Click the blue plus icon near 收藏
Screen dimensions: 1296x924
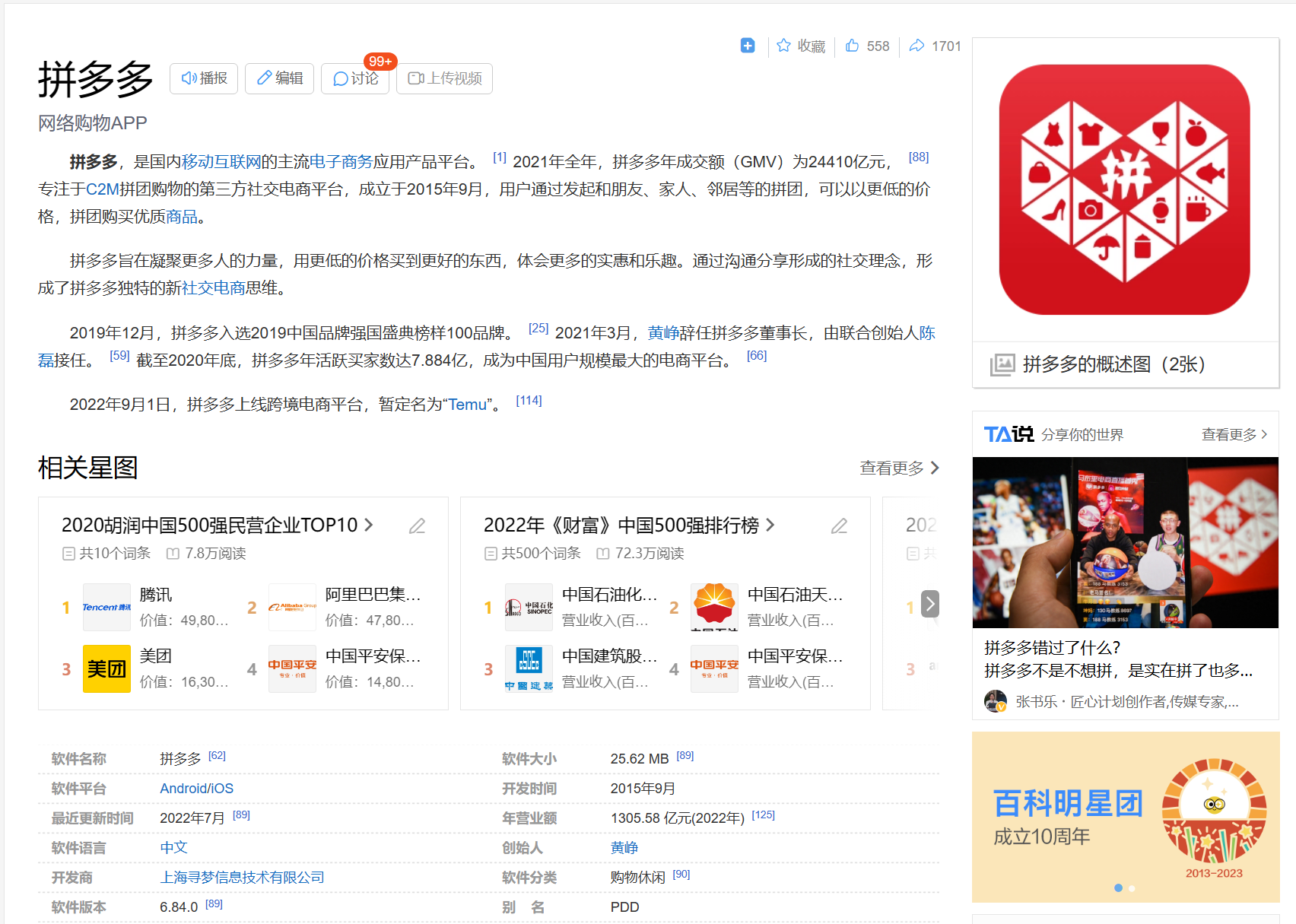pyautogui.click(x=748, y=46)
